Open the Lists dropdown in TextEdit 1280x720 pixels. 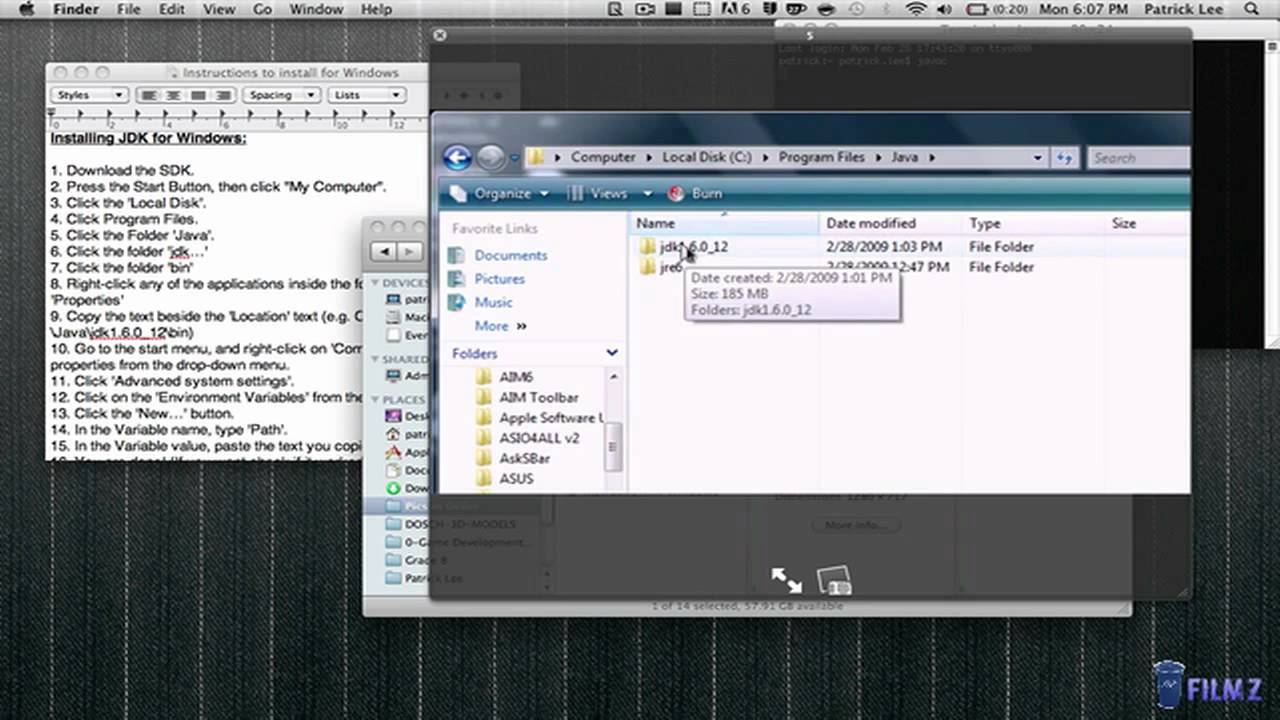click(366, 95)
